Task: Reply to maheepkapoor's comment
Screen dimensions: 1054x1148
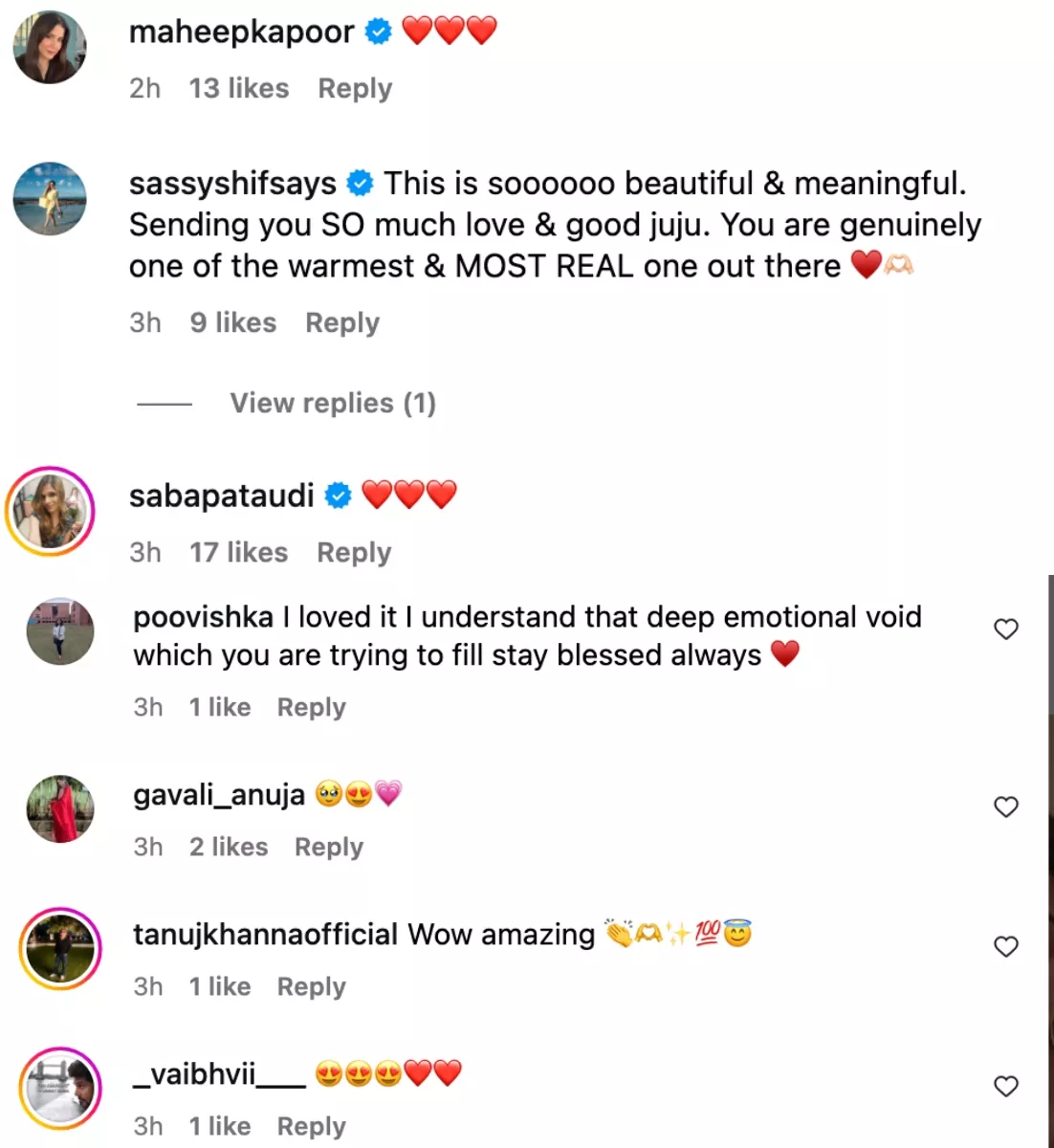Action: (x=355, y=89)
